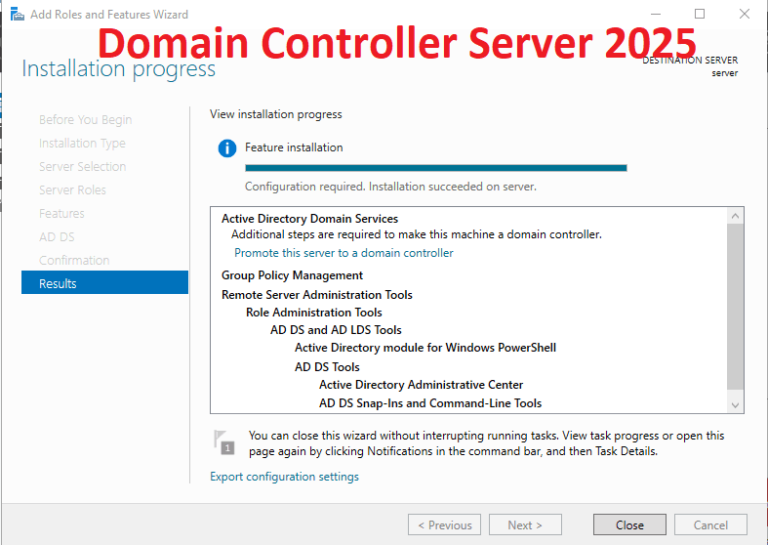The height and width of the screenshot is (545, 768).
Task: Minimize the wizard window
Action: tap(656, 14)
